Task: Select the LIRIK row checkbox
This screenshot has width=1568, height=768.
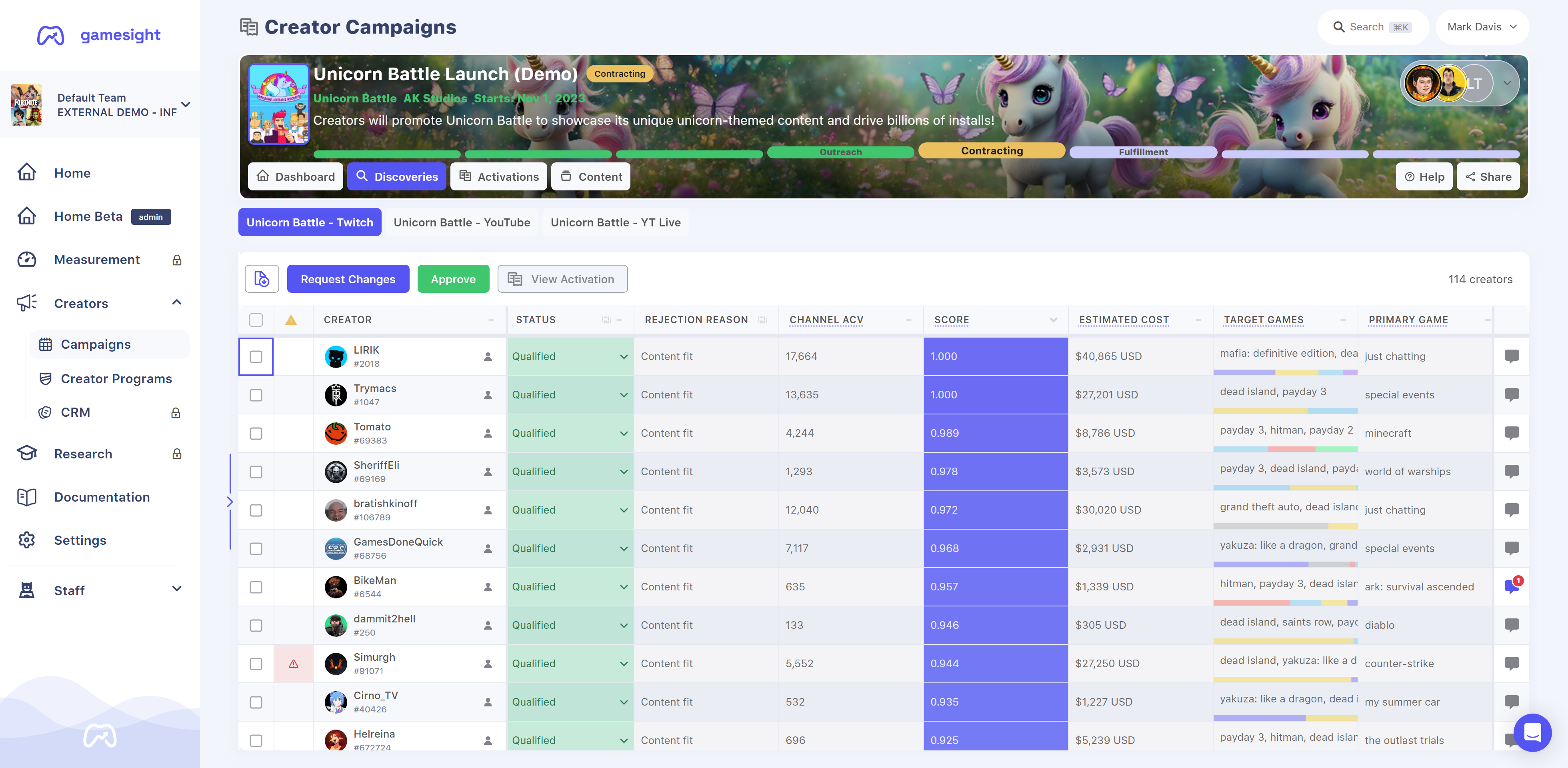Action: (x=256, y=357)
